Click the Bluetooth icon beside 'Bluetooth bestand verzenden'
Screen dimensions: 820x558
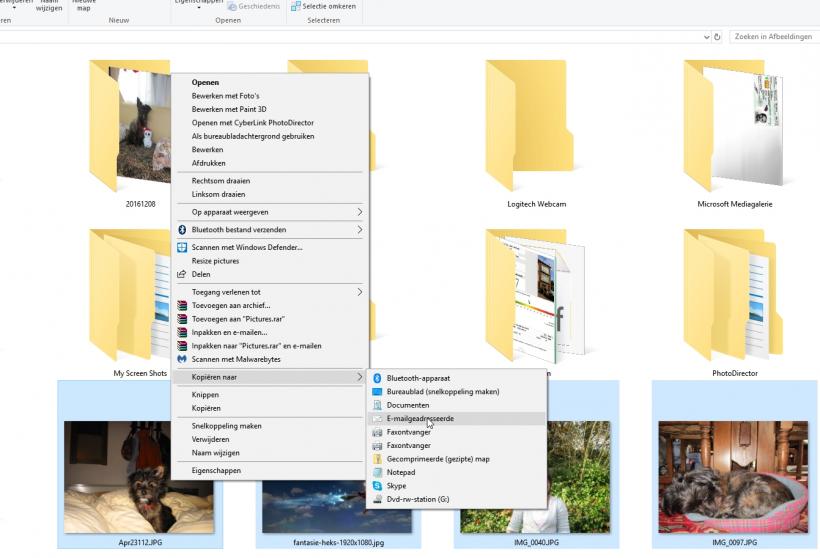tap(182, 230)
